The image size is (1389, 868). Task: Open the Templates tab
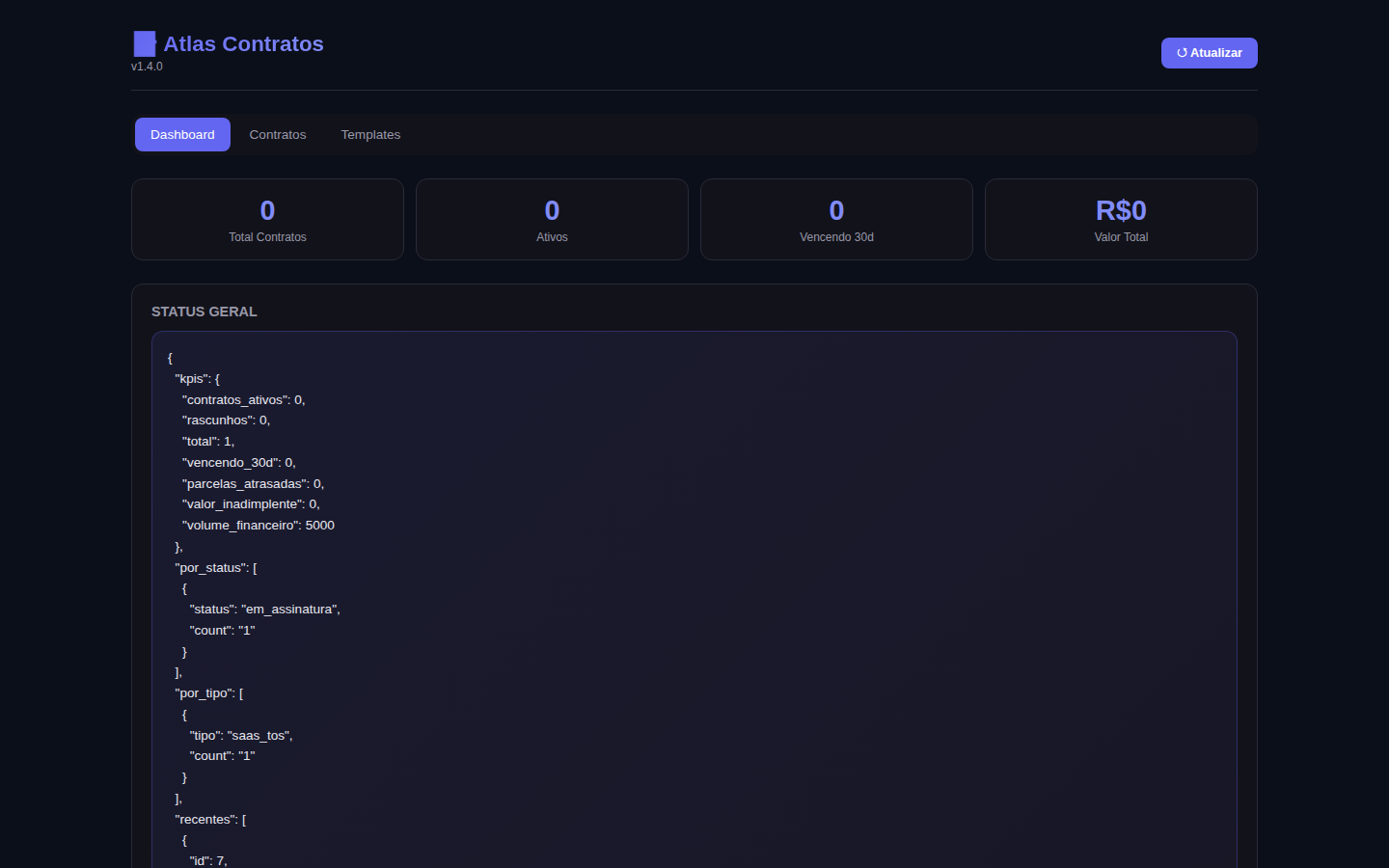click(370, 135)
